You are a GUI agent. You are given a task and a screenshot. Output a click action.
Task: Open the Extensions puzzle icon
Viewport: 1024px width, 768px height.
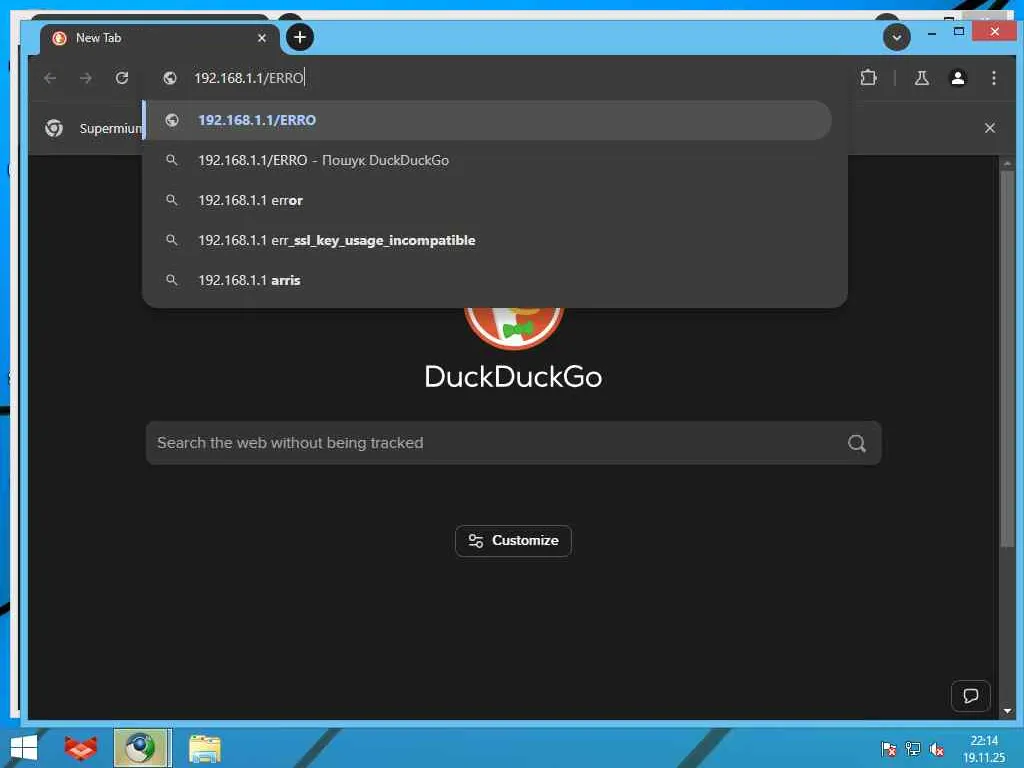tap(868, 78)
